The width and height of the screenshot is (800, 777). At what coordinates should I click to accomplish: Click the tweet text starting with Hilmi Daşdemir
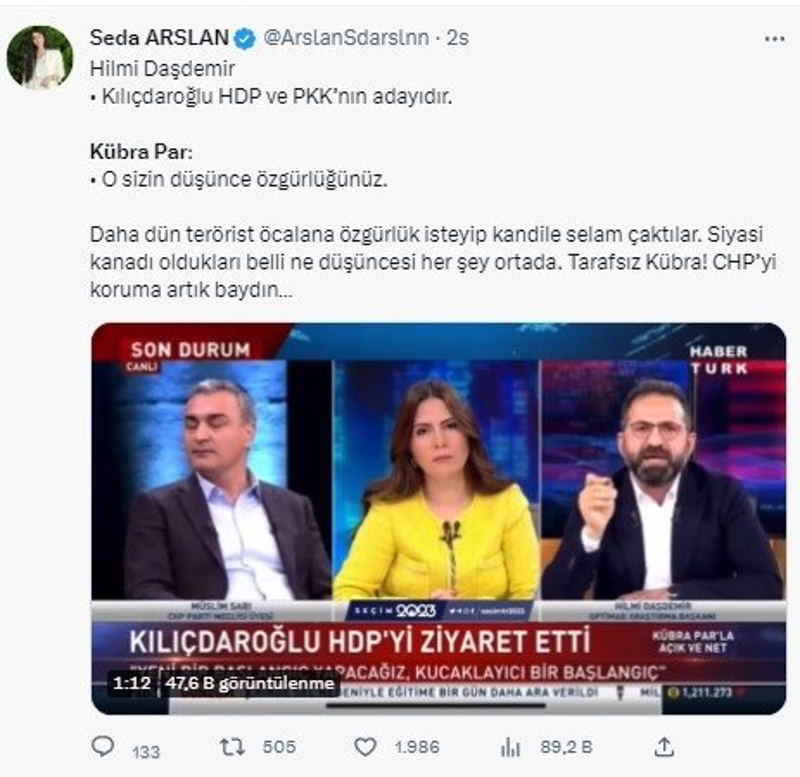433,179
